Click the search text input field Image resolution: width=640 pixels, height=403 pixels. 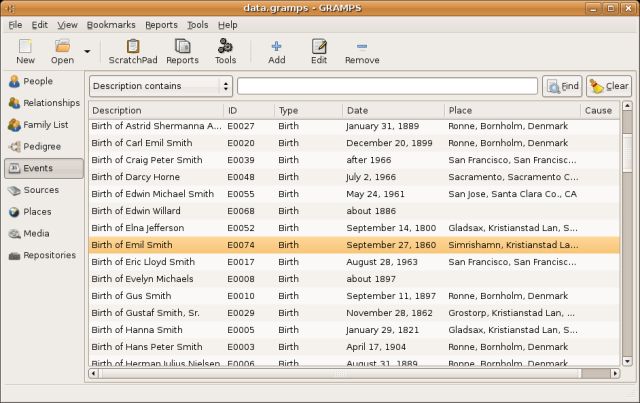(x=387, y=86)
